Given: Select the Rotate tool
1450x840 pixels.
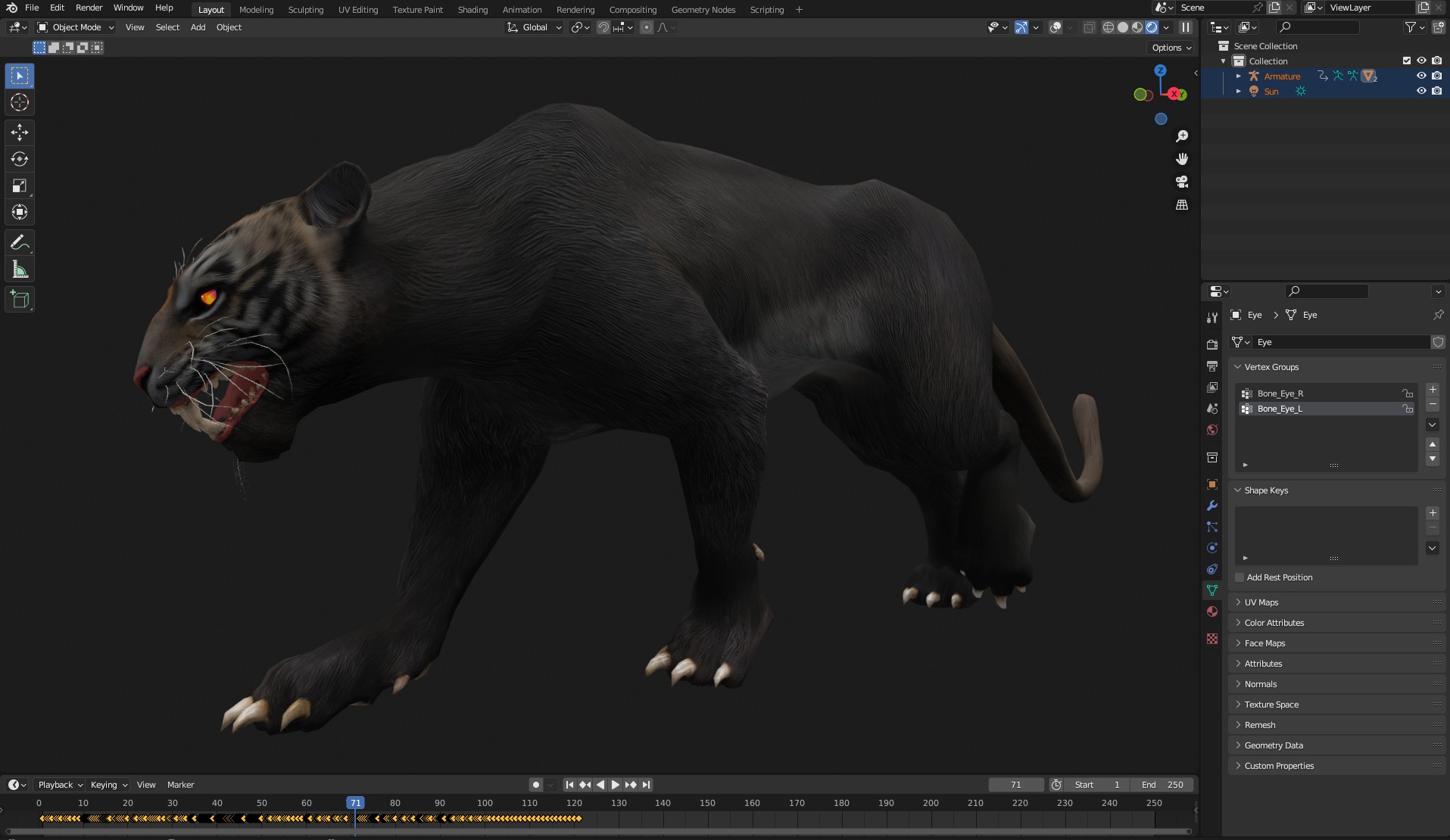Looking at the screenshot, I should pos(20,159).
